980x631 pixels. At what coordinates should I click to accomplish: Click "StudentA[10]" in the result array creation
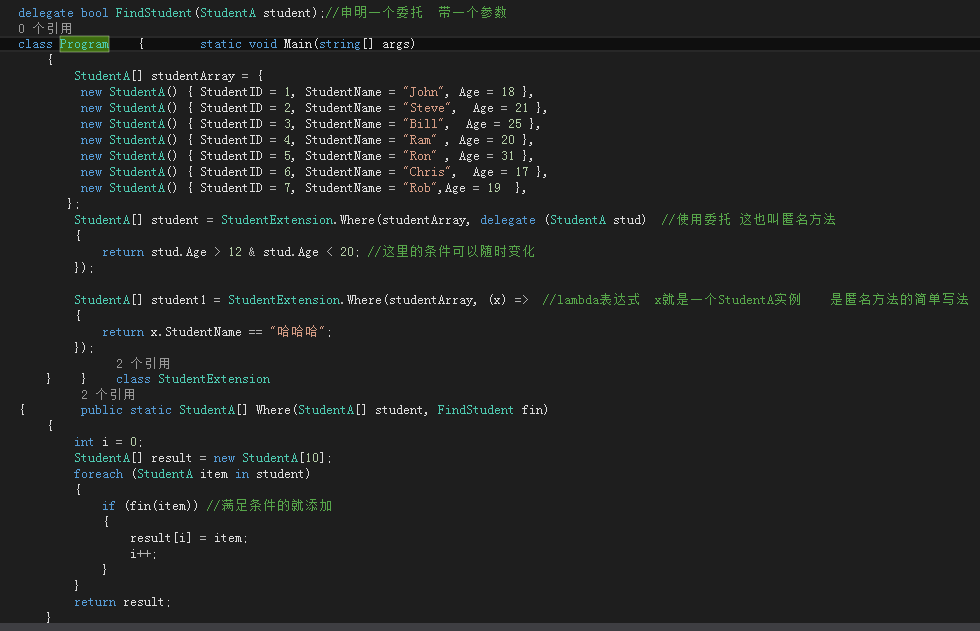point(283,458)
